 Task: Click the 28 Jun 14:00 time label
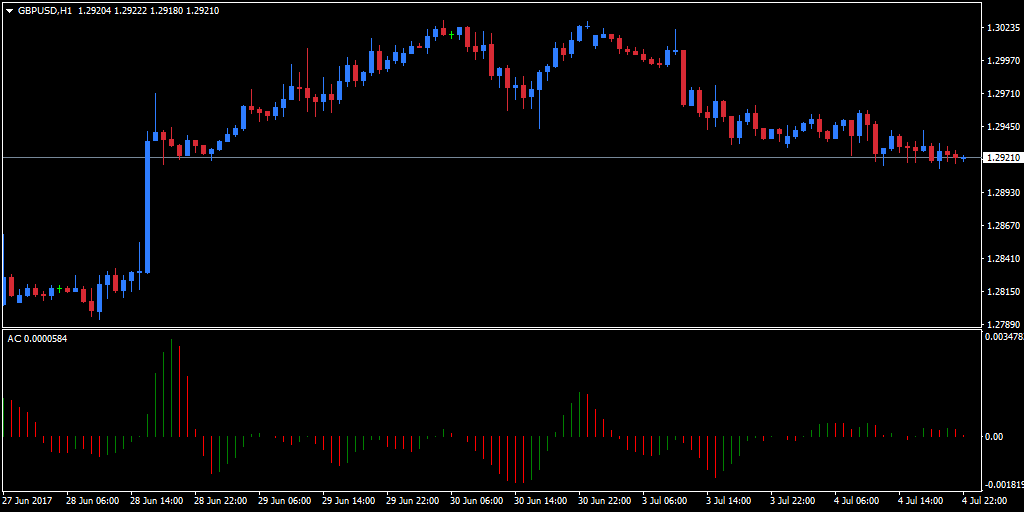click(x=157, y=501)
